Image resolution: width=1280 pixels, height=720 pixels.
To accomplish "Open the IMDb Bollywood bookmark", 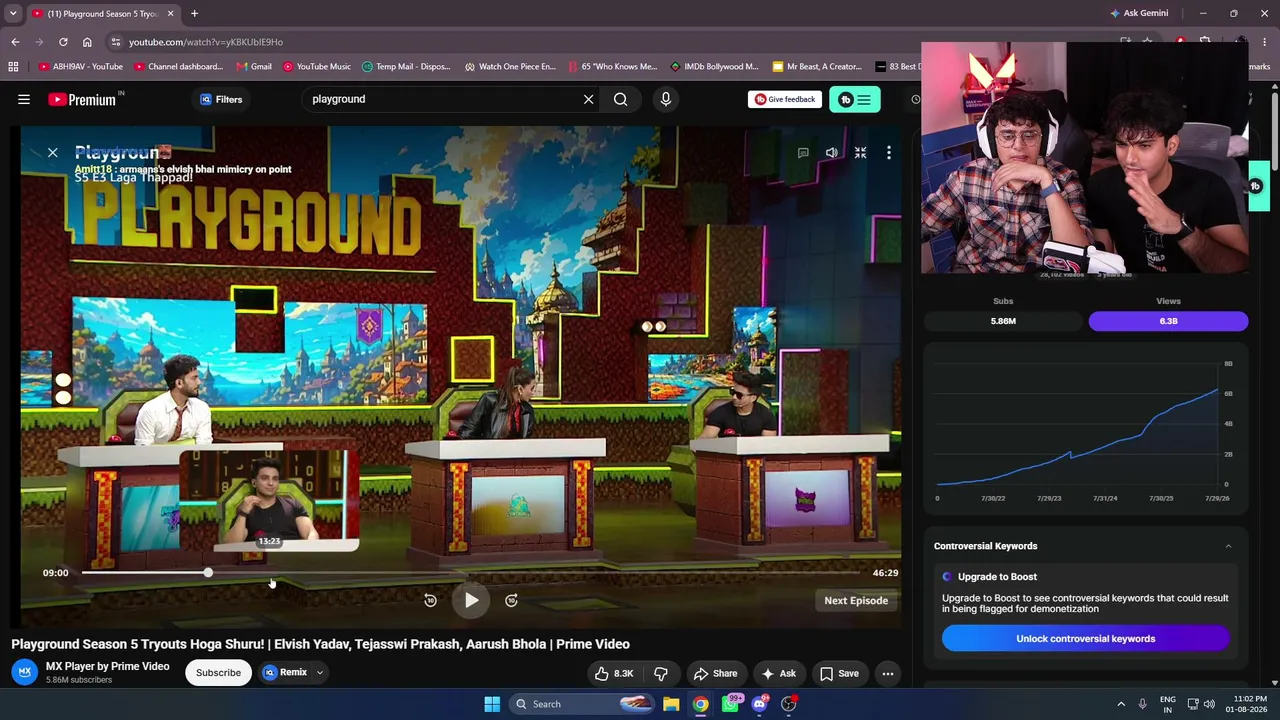I will [714, 67].
